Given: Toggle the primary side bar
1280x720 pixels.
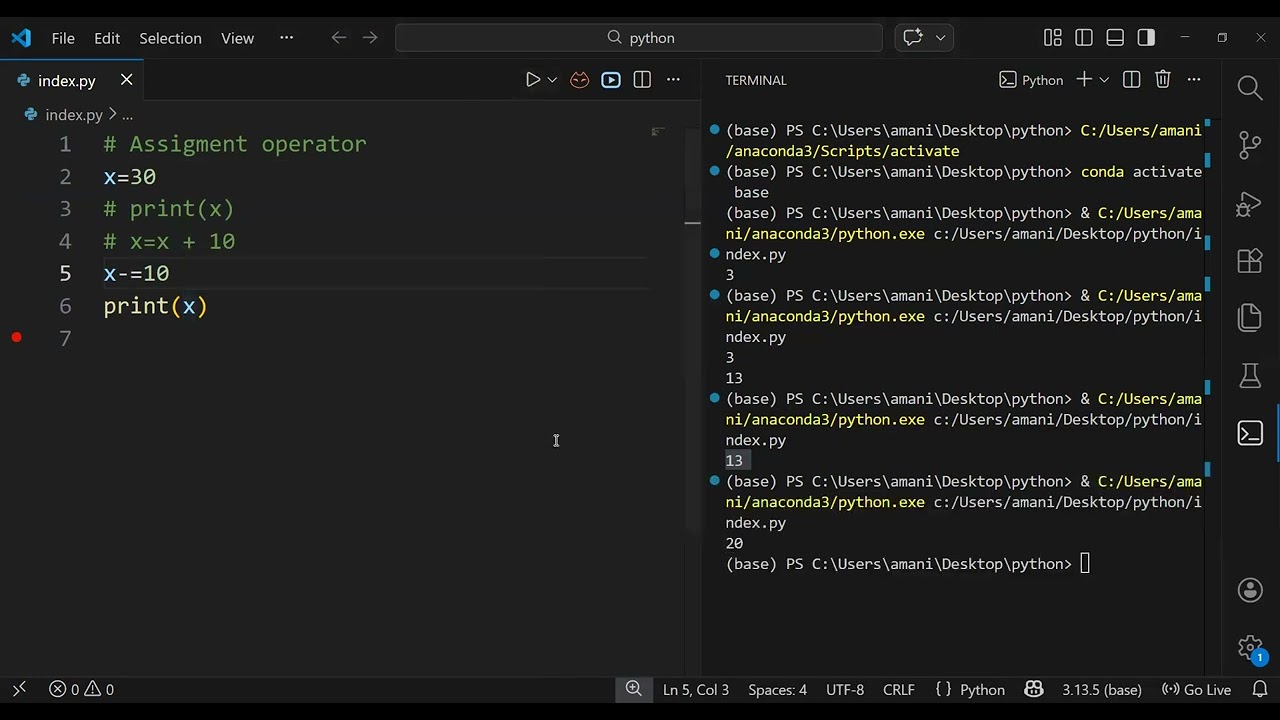Looking at the screenshot, I should (x=1084, y=37).
